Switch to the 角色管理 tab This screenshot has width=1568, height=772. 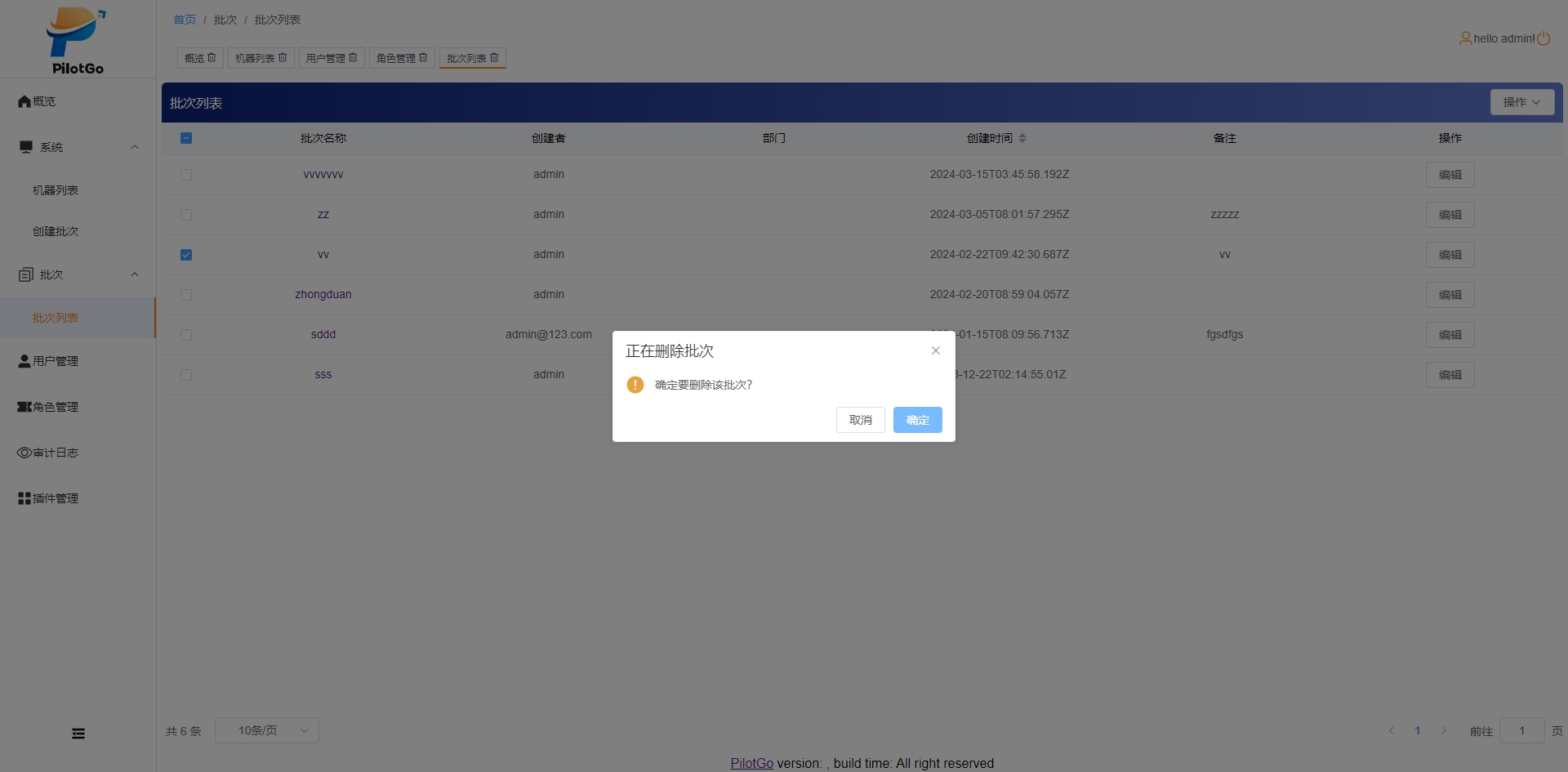click(395, 58)
